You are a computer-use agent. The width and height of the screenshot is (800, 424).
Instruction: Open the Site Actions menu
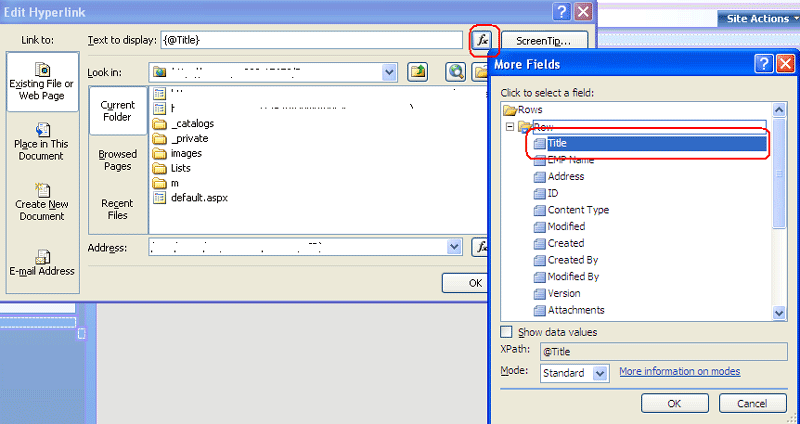(x=759, y=18)
